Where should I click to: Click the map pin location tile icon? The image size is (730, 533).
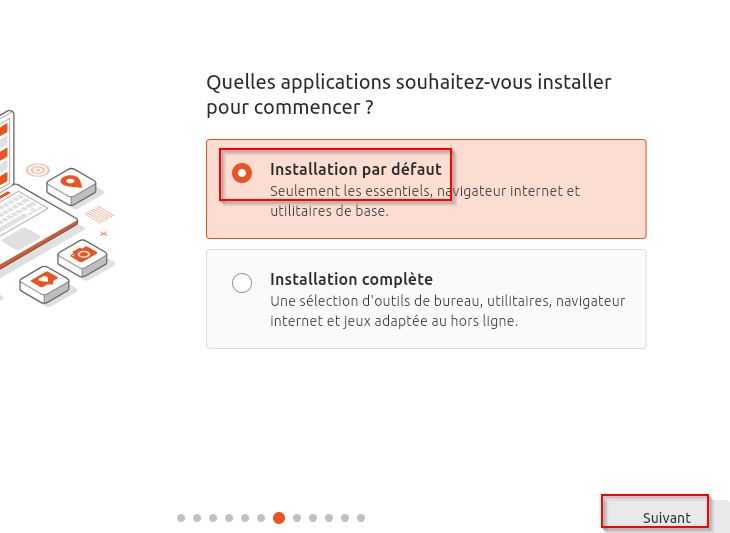[x=71, y=186]
